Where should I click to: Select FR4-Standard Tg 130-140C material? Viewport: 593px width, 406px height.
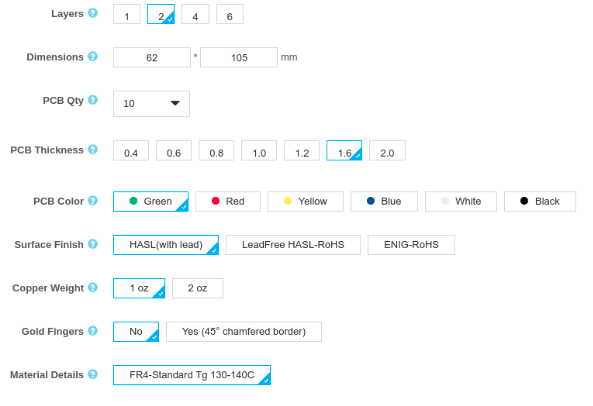coord(192,375)
